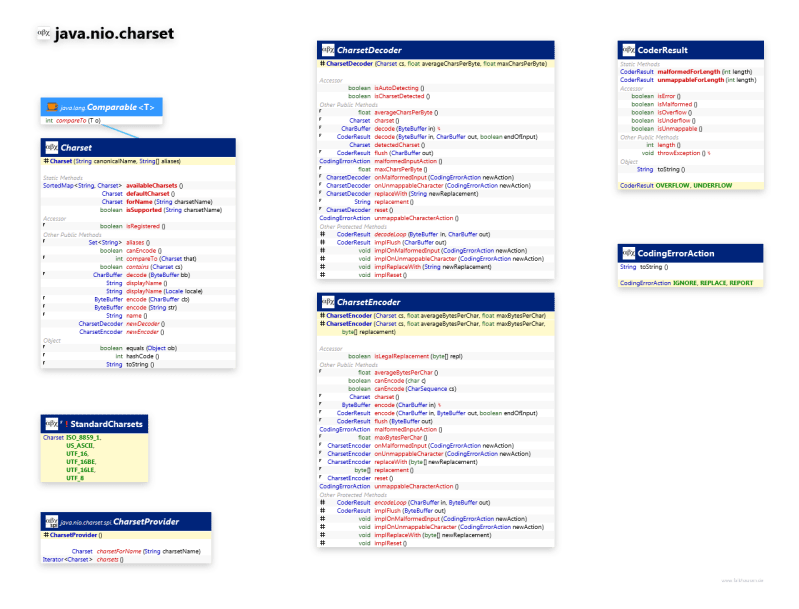Image resolution: width=799 pixels, height=609 pixels.
Task: Click throwException in CoderResult
Action: 679,153
